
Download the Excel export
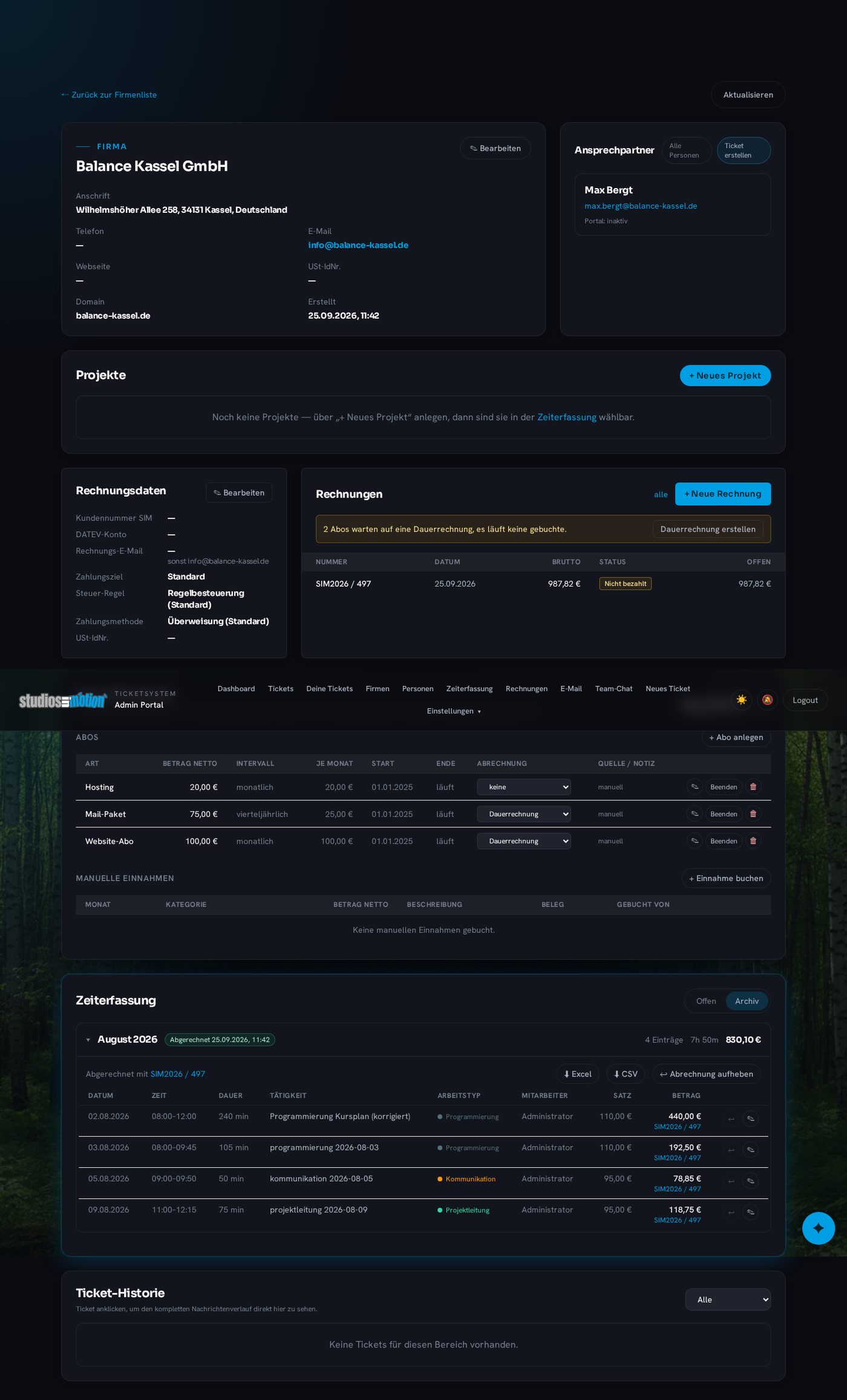click(x=578, y=1074)
